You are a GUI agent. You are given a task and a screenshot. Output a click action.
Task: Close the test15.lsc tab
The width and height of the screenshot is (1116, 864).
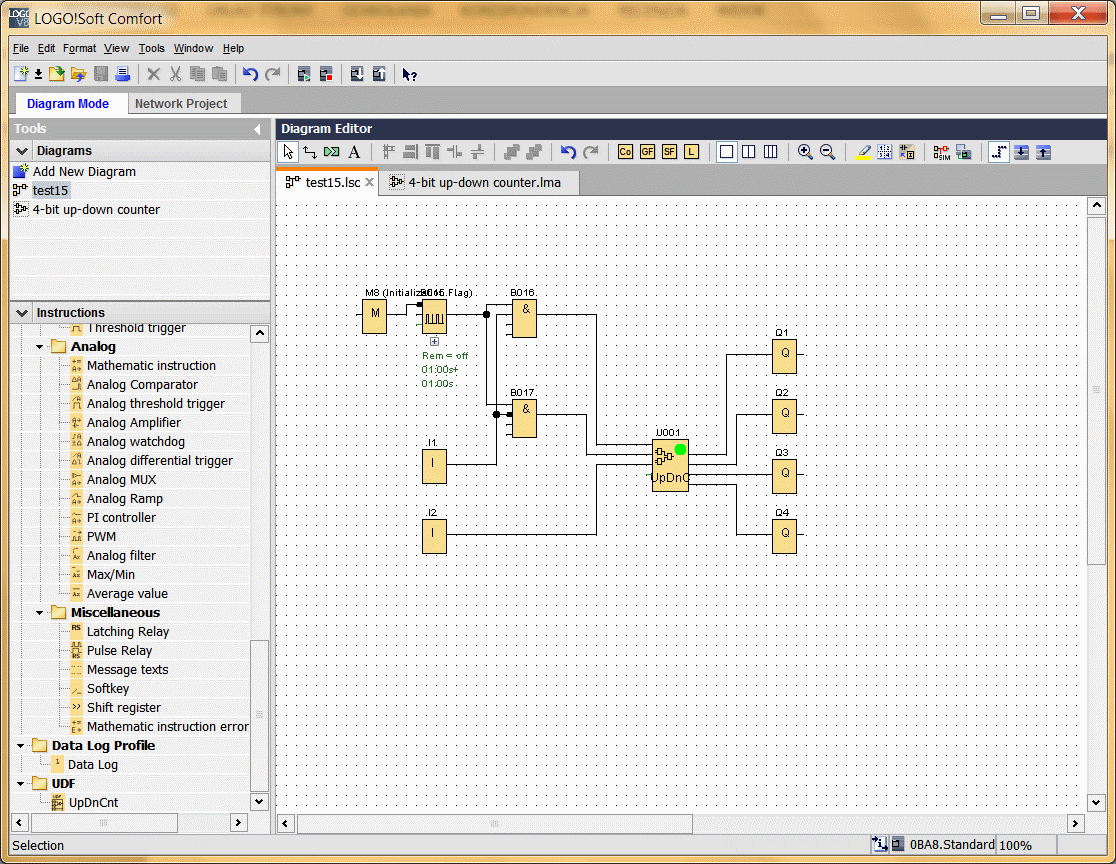pos(369,182)
